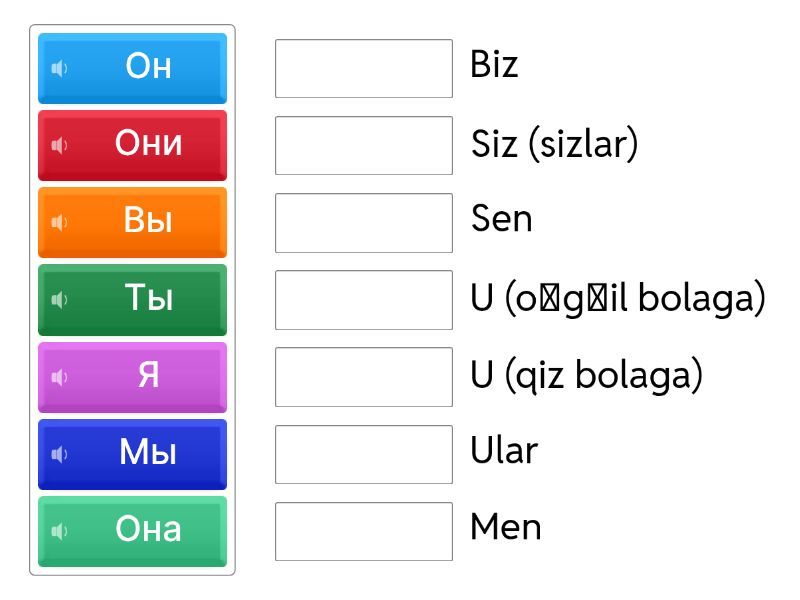
Task: Pick the red Они word tile
Action: 147,144
